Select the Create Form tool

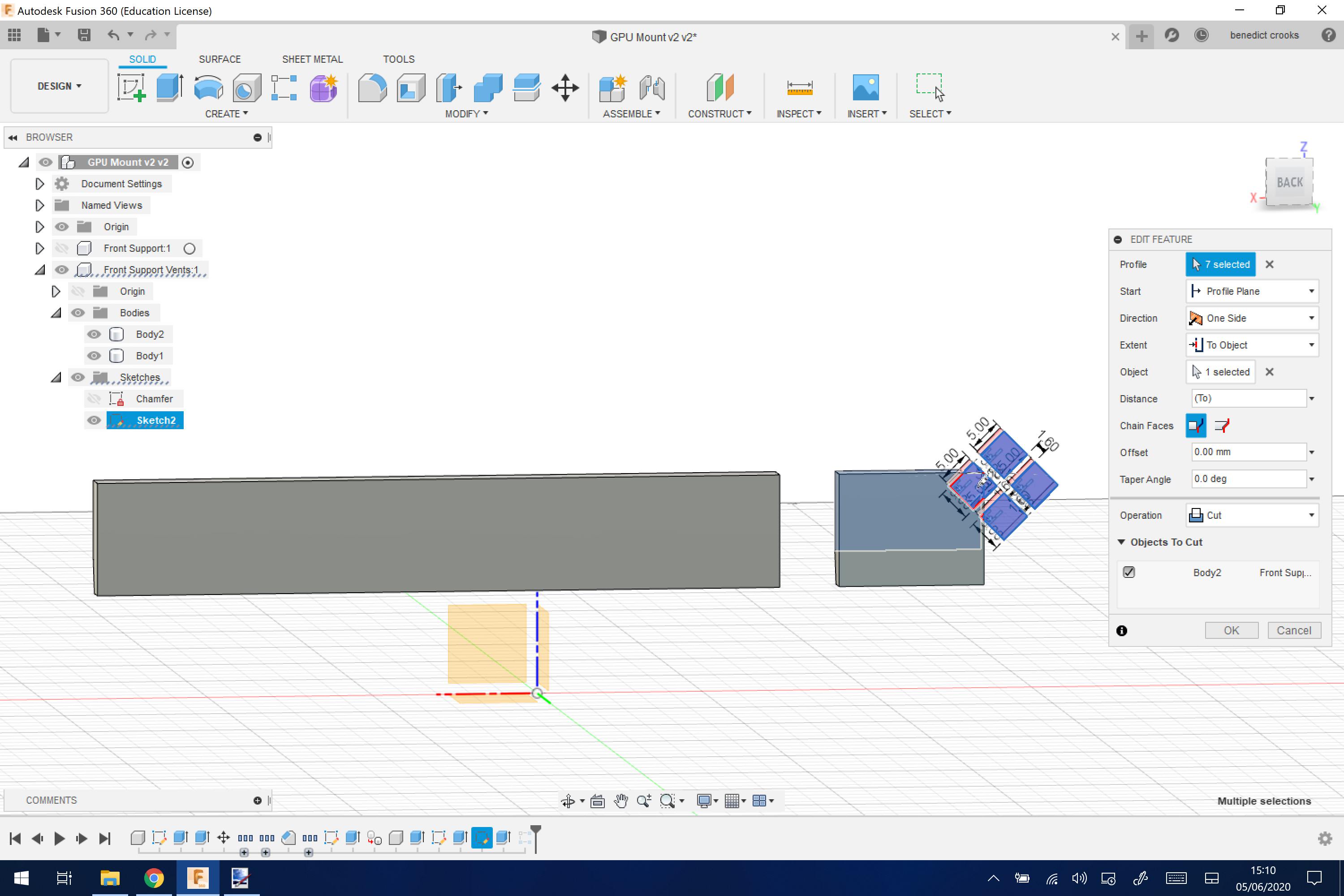coord(323,88)
